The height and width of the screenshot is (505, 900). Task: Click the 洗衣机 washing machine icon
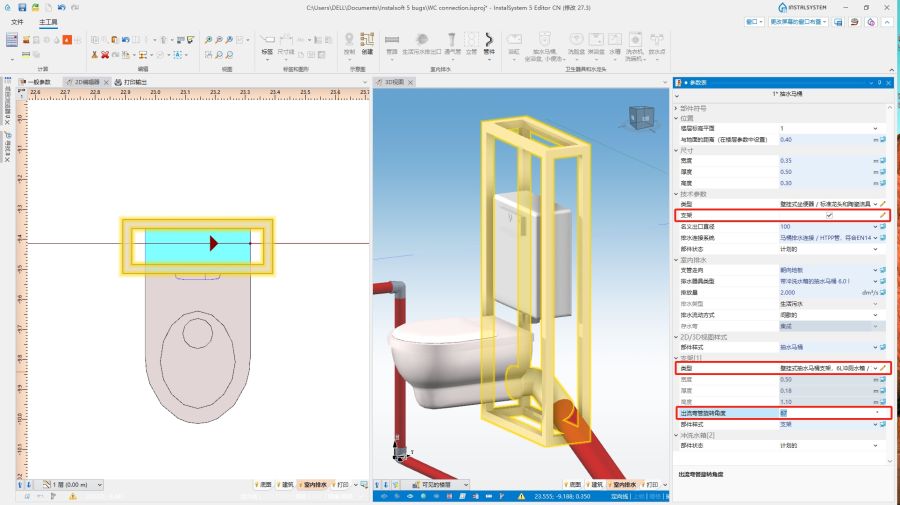632,42
